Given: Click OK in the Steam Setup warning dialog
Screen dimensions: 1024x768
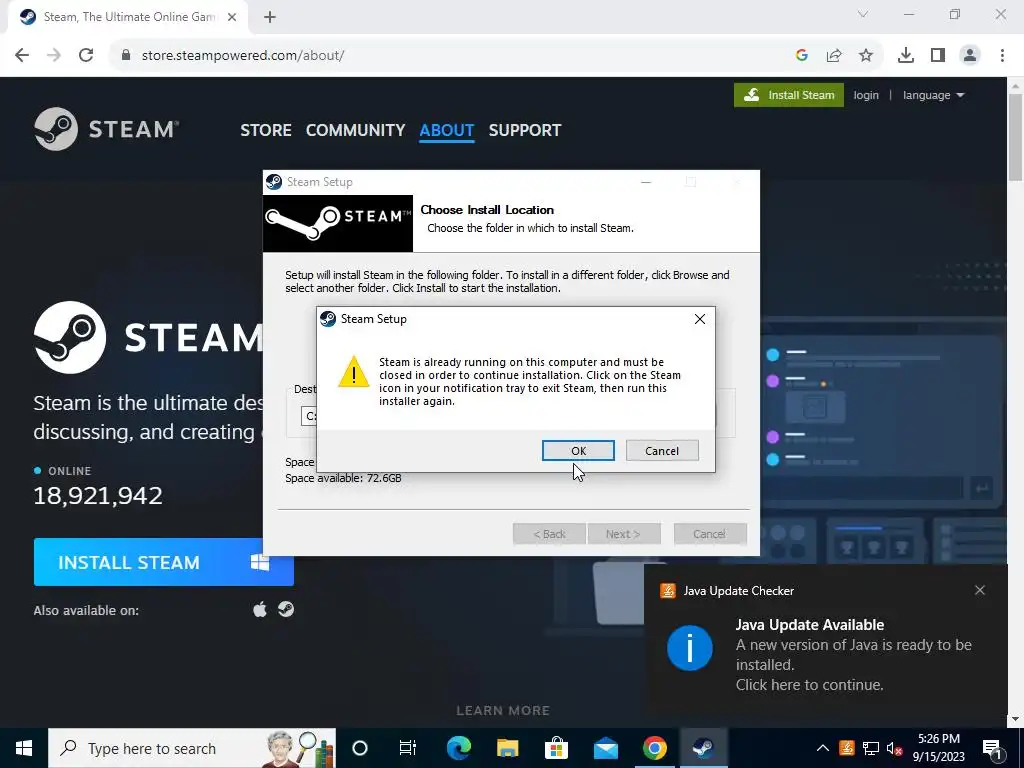Looking at the screenshot, I should [578, 451].
